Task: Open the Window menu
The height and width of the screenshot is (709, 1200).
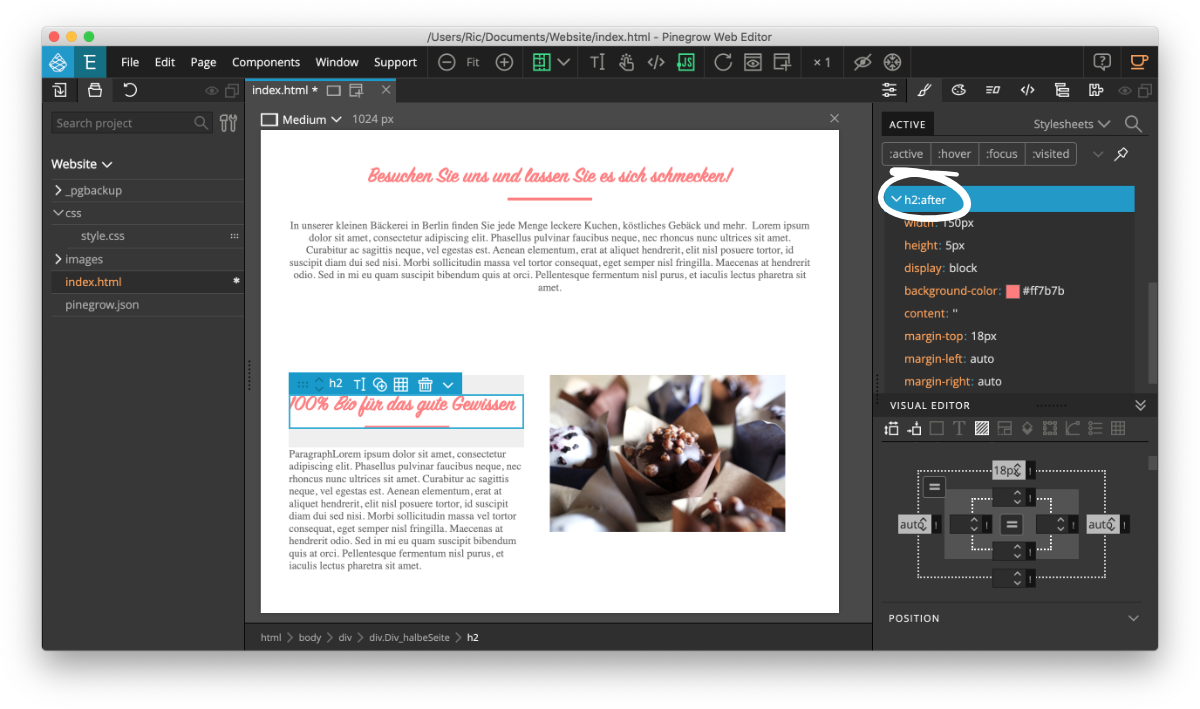Action: [x=337, y=62]
